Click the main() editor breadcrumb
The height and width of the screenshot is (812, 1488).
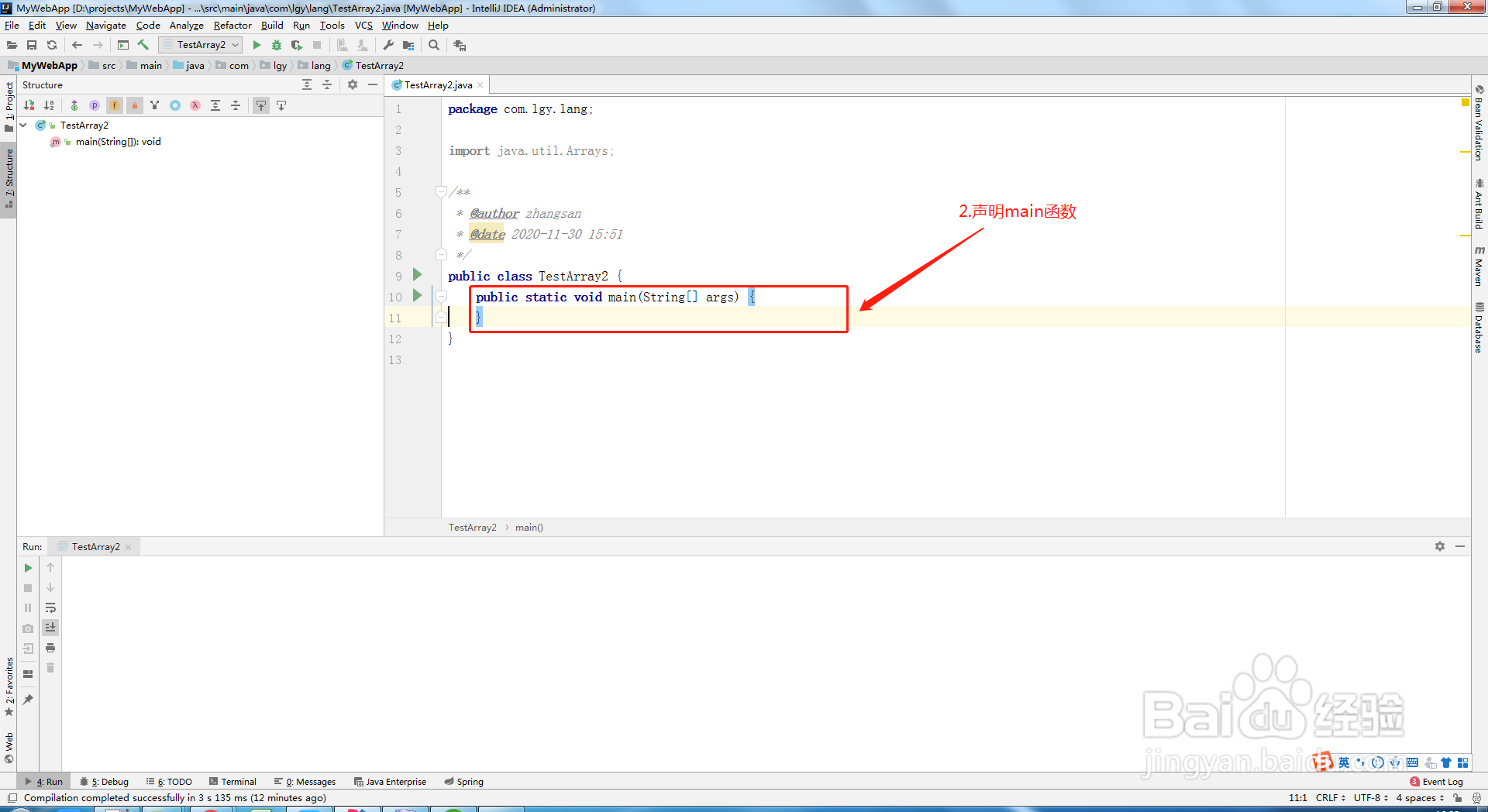click(x=529, y=528)
